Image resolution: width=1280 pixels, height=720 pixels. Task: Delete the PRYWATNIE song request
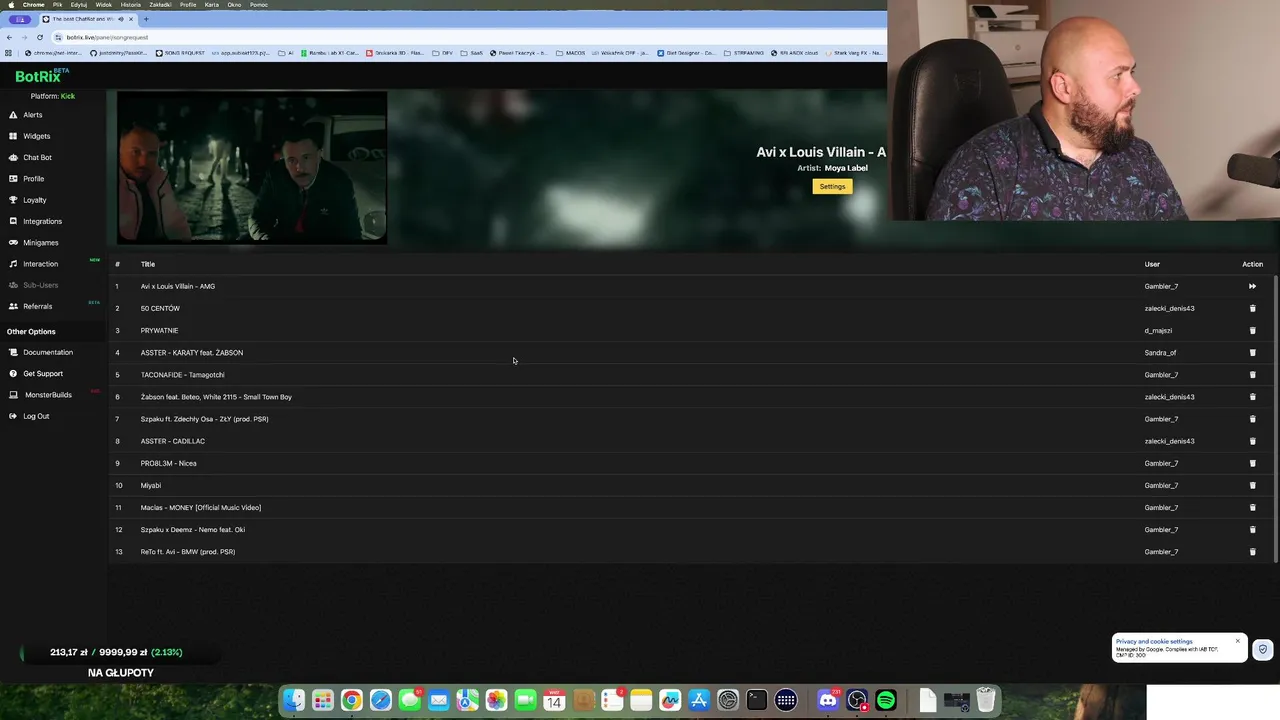click(1252, 330)
